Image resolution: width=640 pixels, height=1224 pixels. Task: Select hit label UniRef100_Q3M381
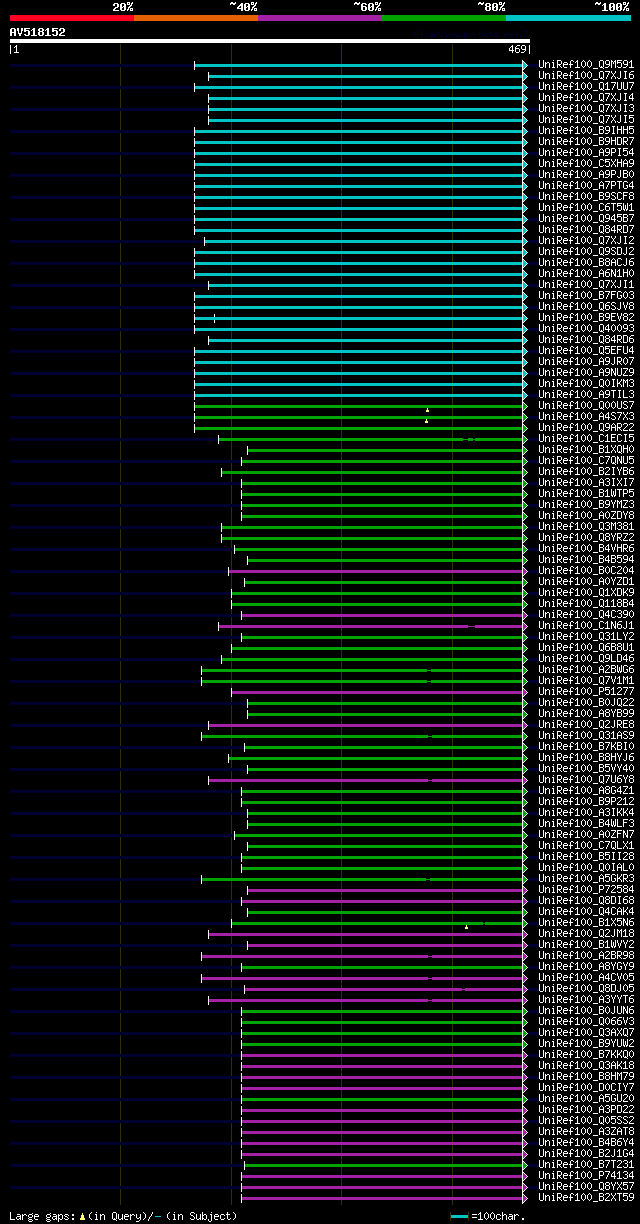coord(586,527)
